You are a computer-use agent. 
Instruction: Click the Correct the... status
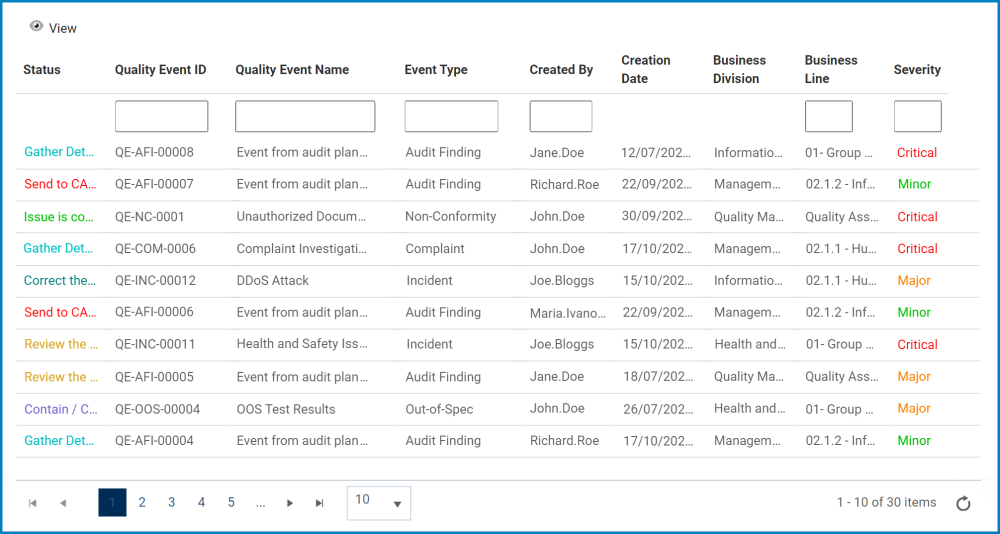coord(60,280)
